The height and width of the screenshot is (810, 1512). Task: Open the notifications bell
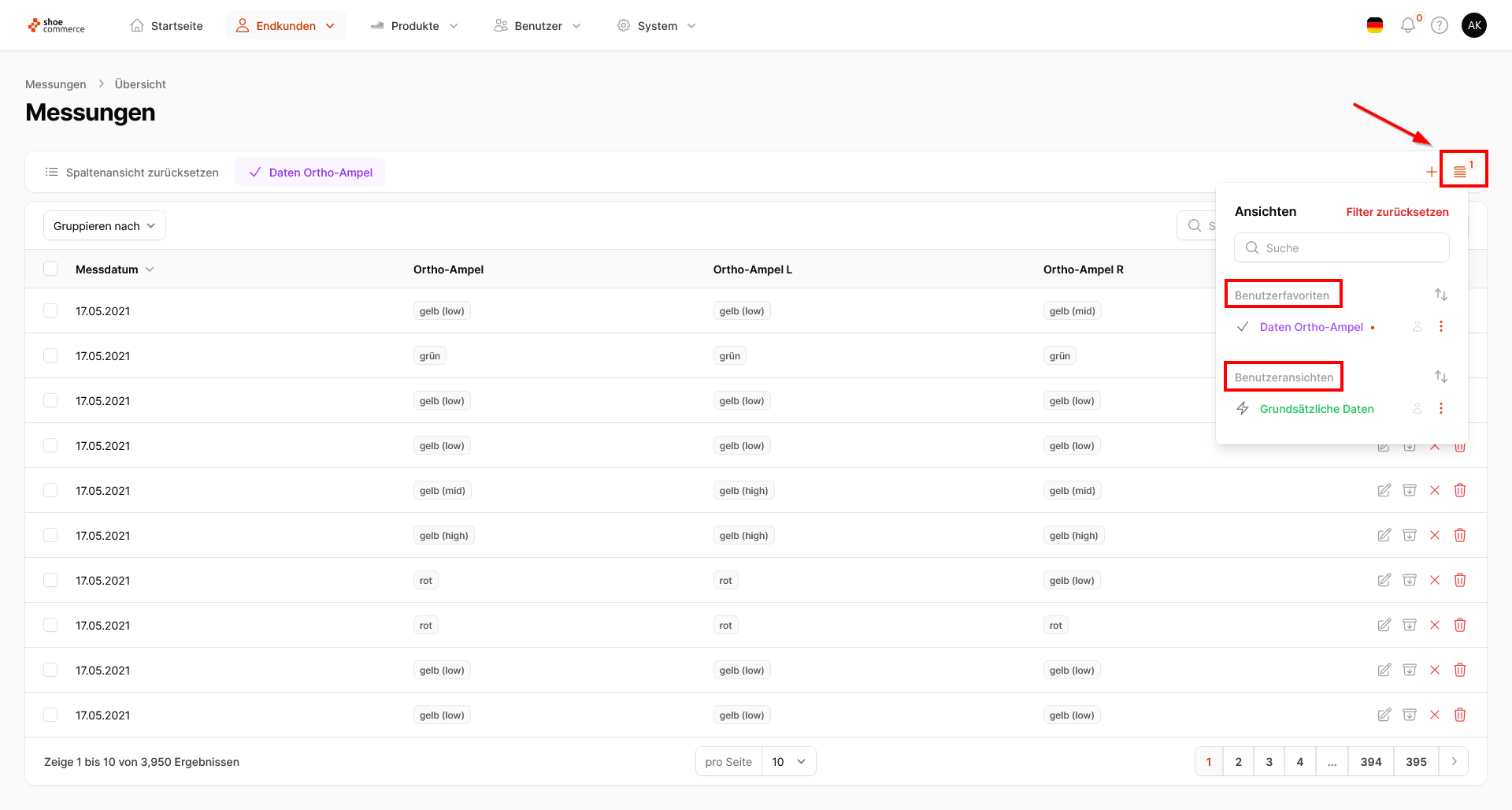click(x=1408, y=26)
